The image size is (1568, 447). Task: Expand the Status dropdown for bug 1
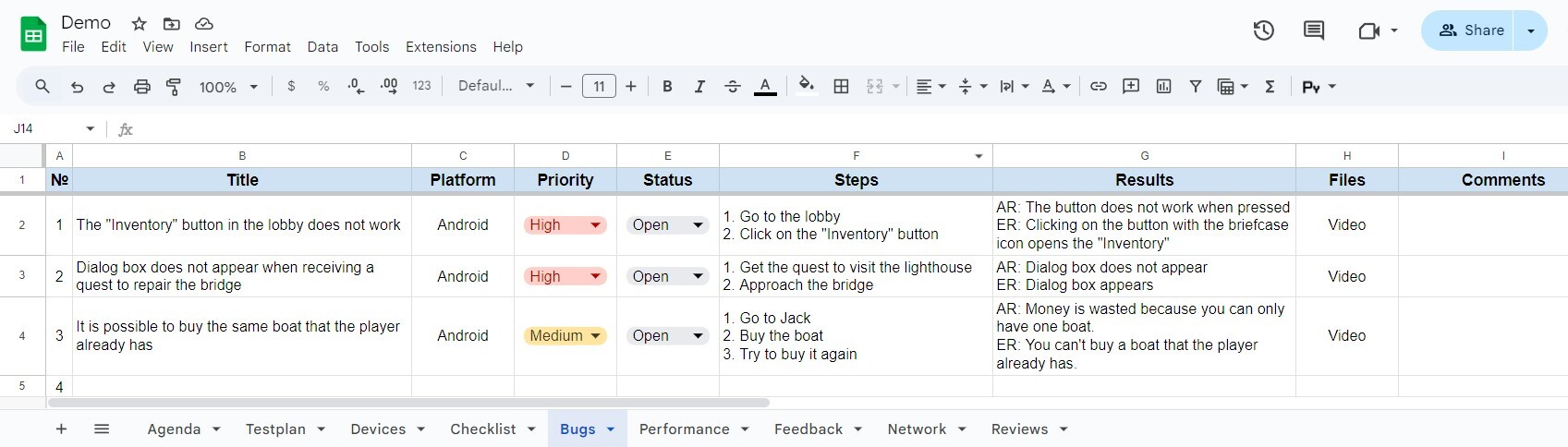coord(698,225)
